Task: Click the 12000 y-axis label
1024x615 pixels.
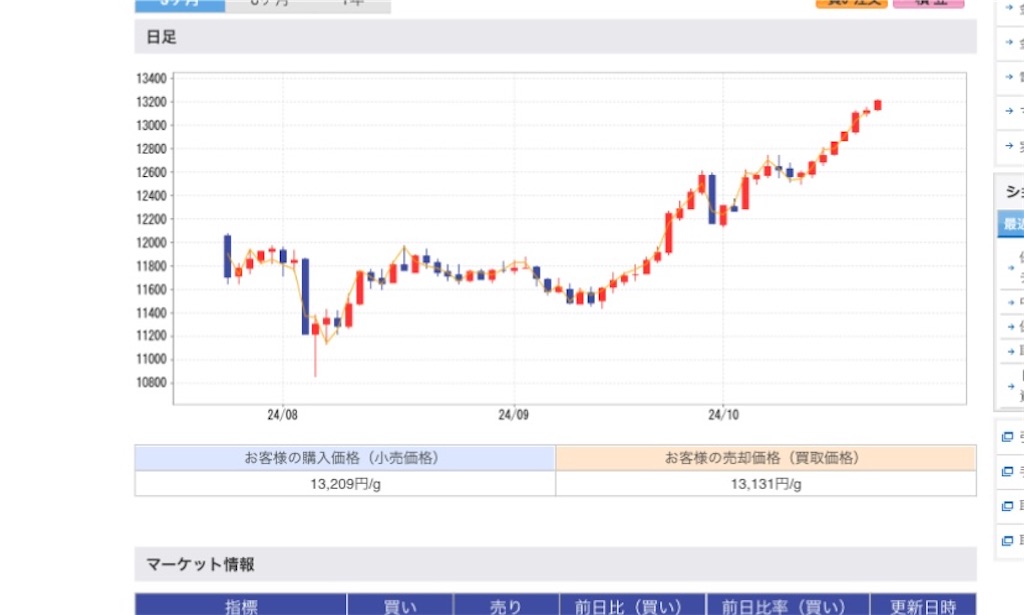Action: tap(152, 243)
